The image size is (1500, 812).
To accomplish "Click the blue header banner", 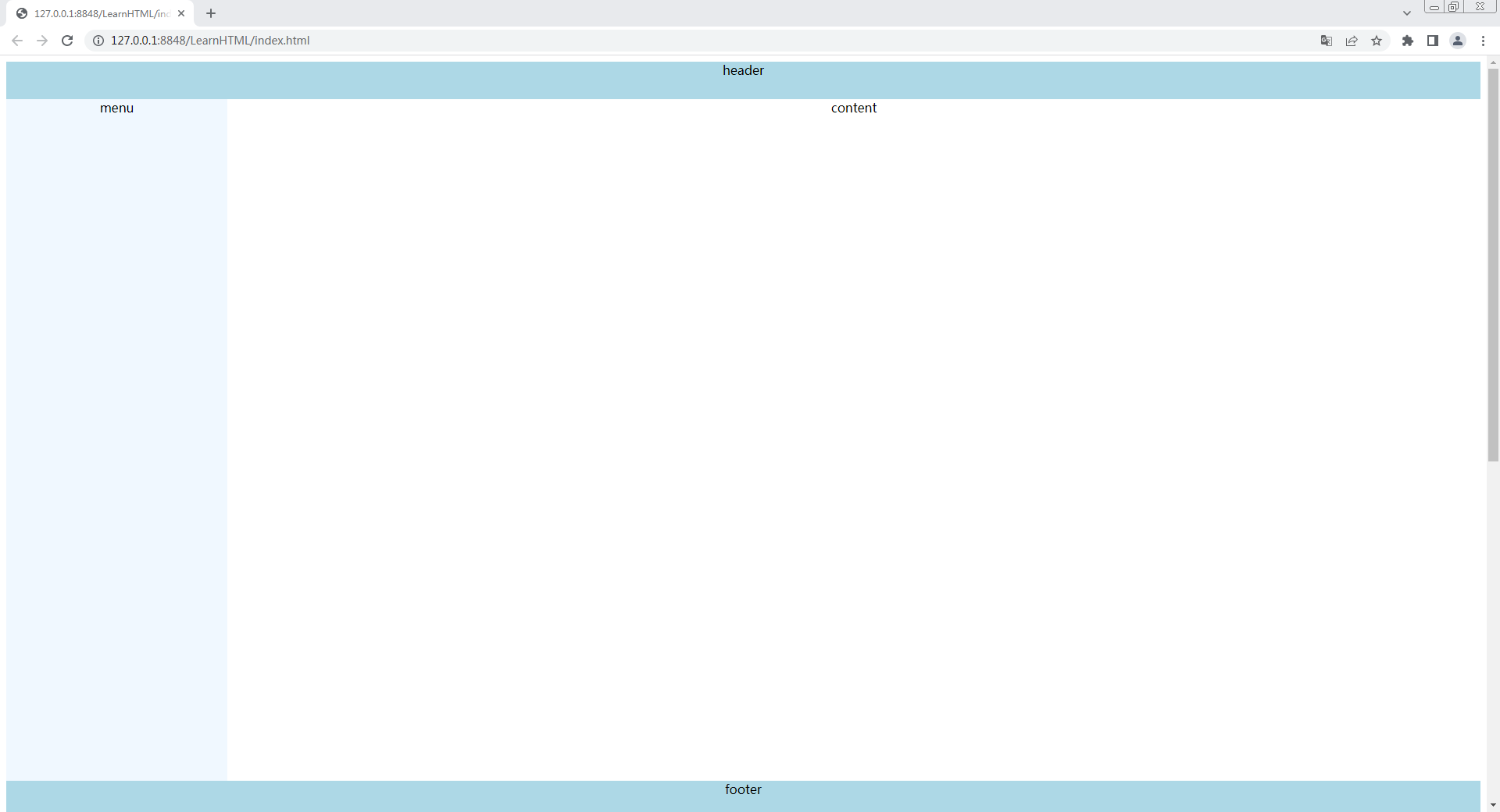I will coord(743,80).
